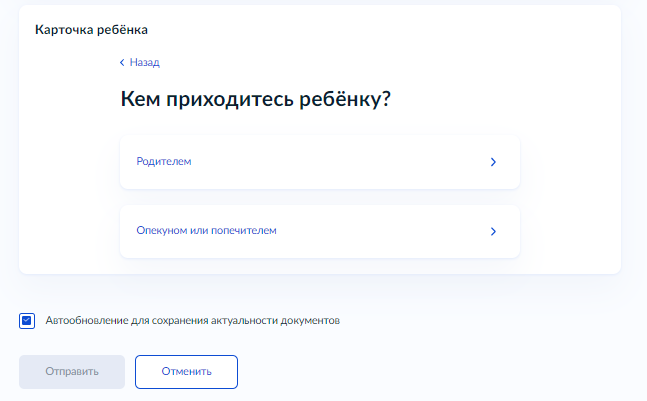Click the word попечителем in second option

[244, 231]
